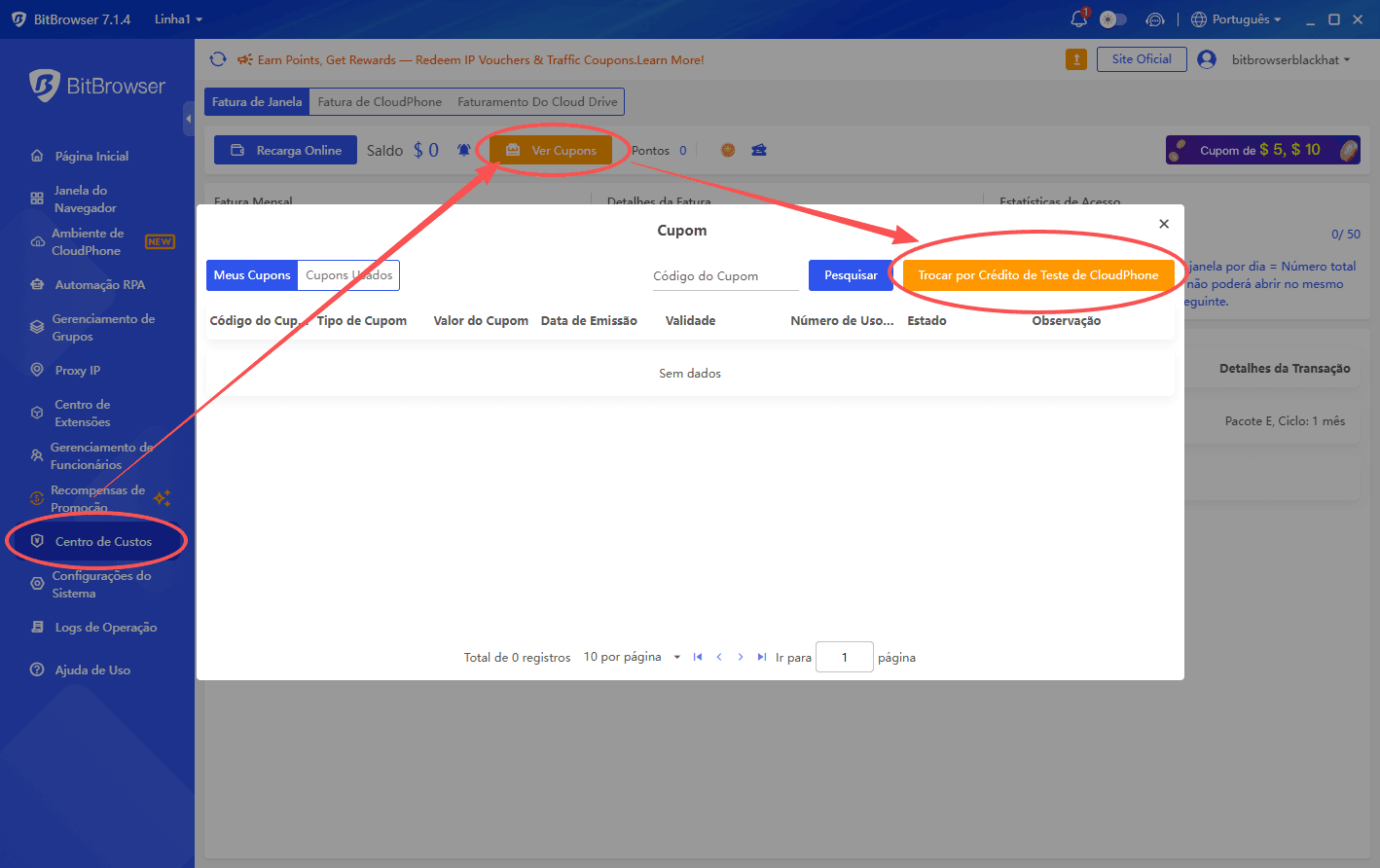Screen dimensions: 1380x868
Task: Click the blue ticket icon near Pontos
Action: [x=759, y=150]
